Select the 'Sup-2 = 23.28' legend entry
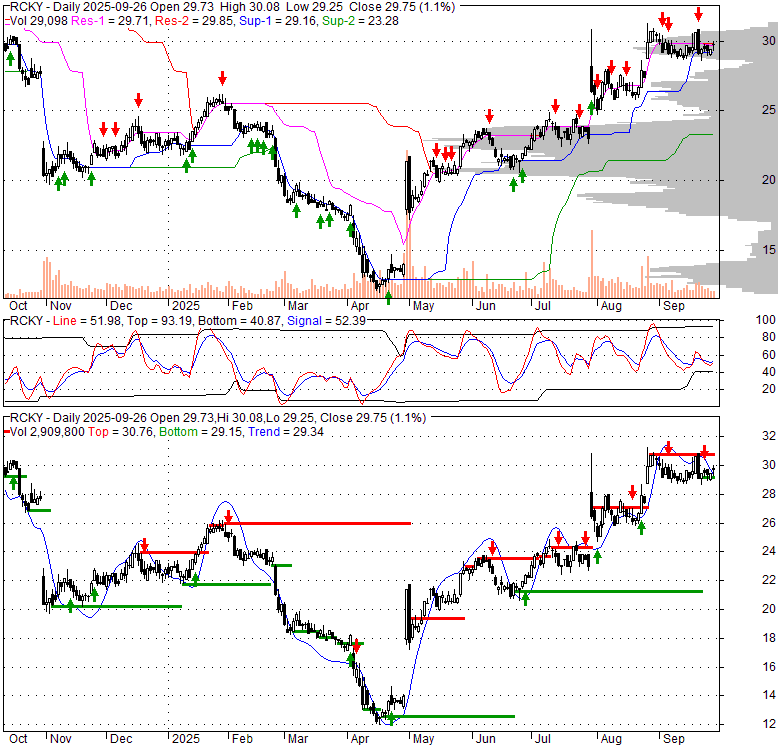 (360, 21)
